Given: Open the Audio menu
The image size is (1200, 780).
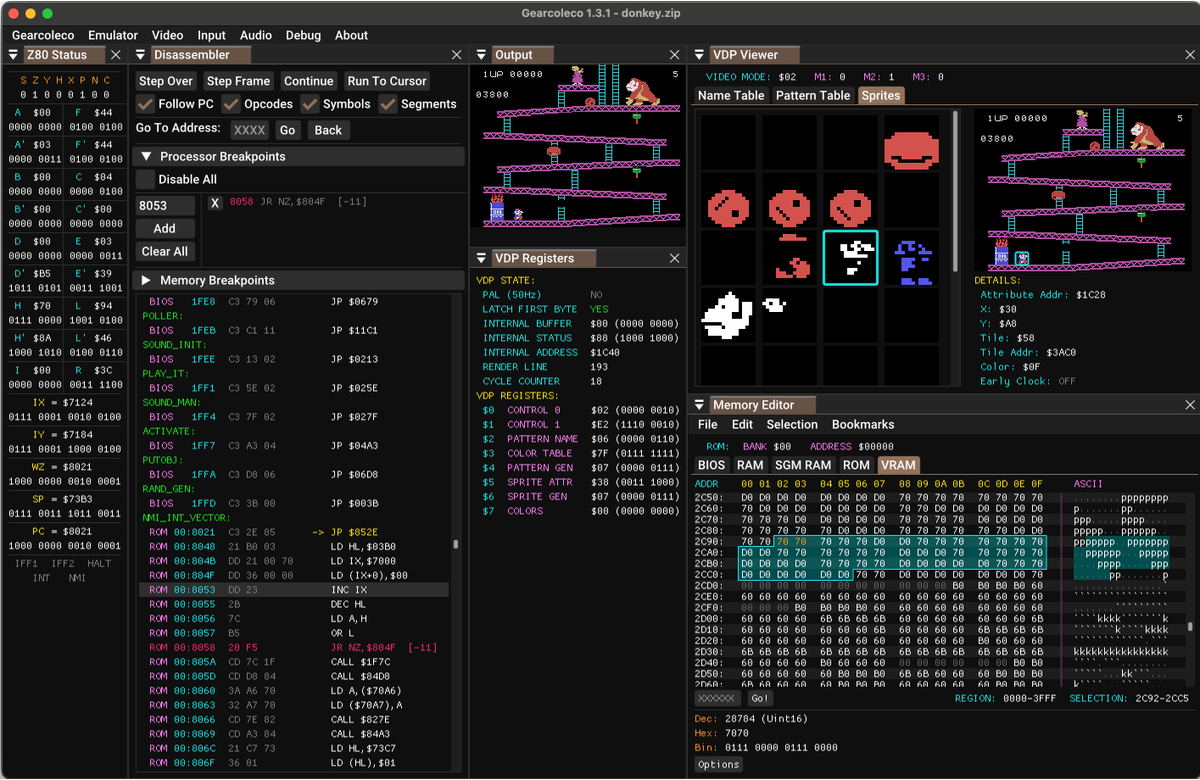Looking at the screenshot, I should pyautogui.click(x=256, y=35).
